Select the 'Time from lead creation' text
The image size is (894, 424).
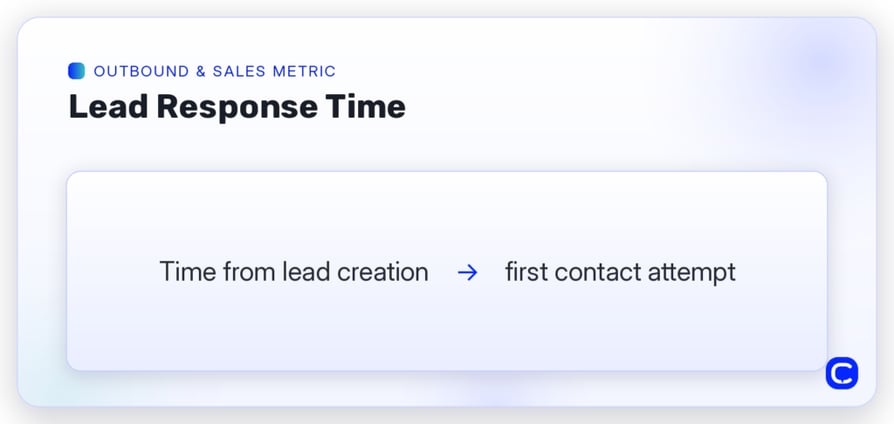[294, 272]
